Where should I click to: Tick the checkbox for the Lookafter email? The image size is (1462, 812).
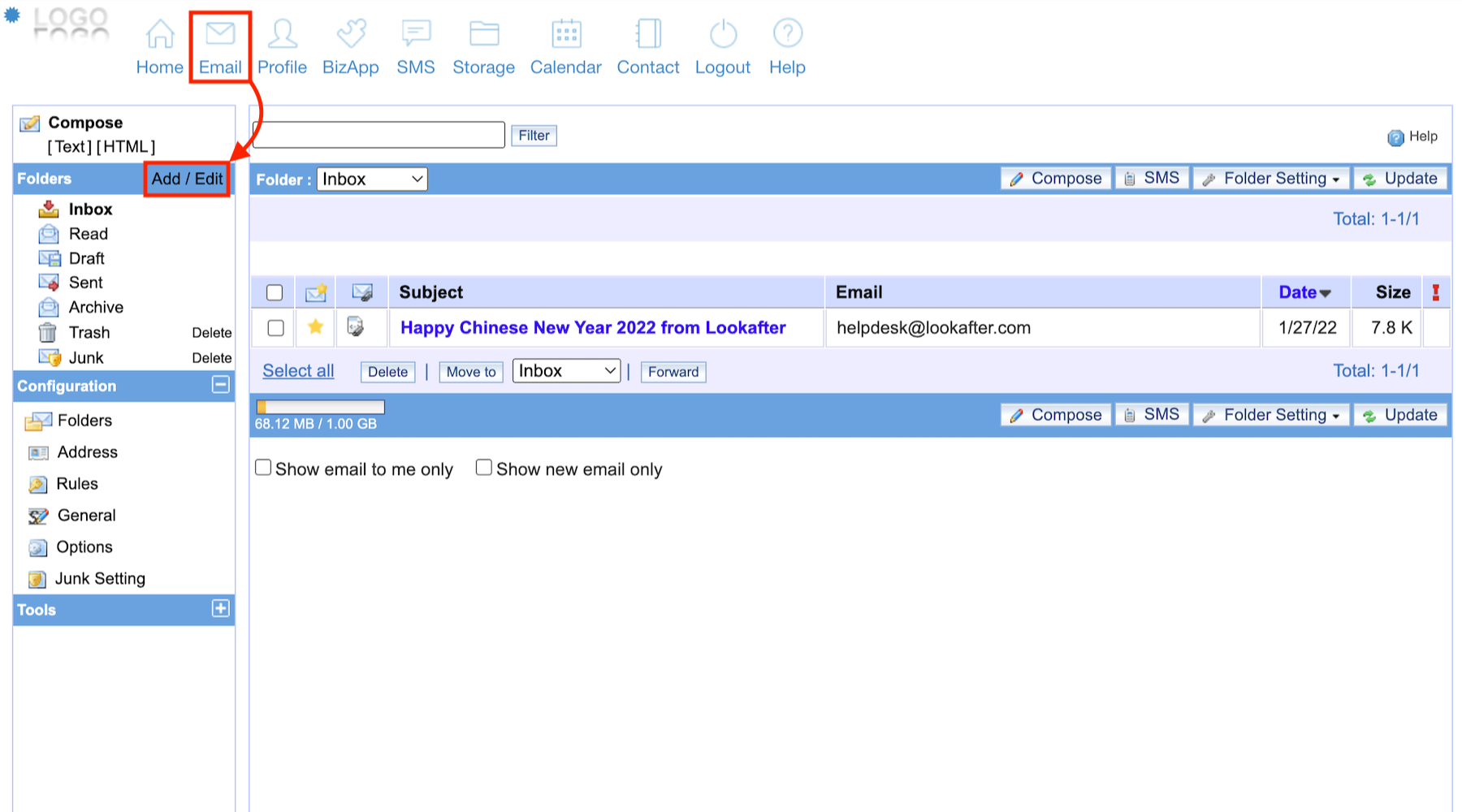pos(276,328)
